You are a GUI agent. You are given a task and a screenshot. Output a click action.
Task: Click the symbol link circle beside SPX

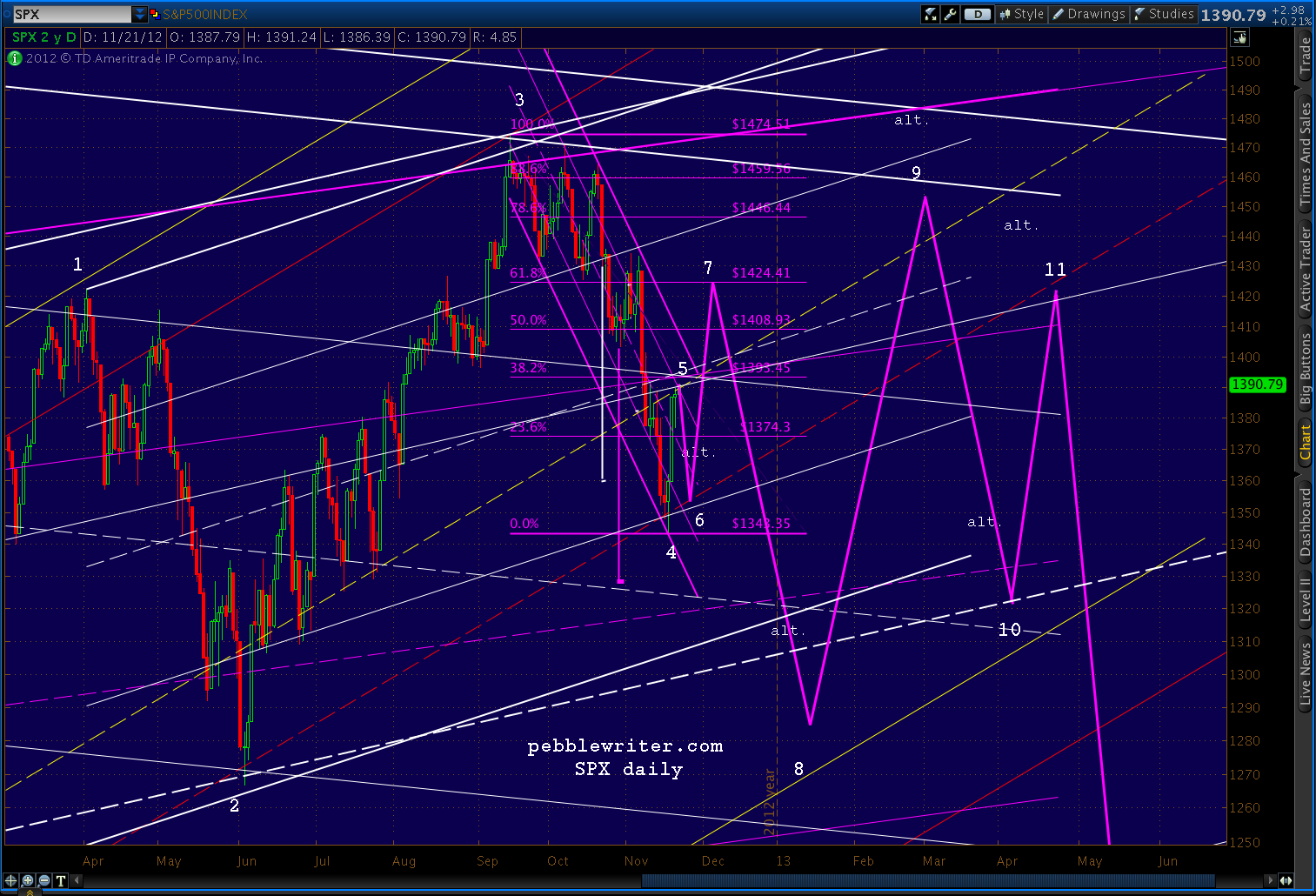point(8,14)
